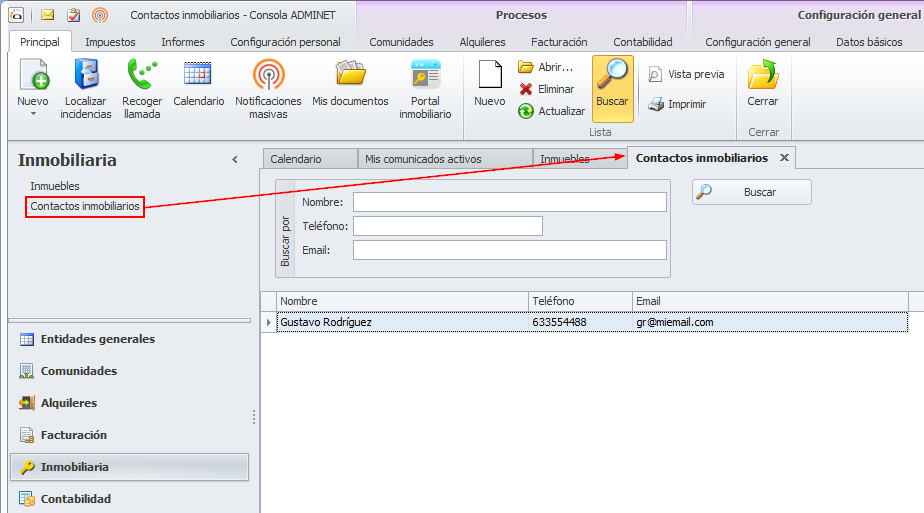Click the application logo icon in title bar
The width and height of the screenshot is (924, 513).
(x=16, y=15)
